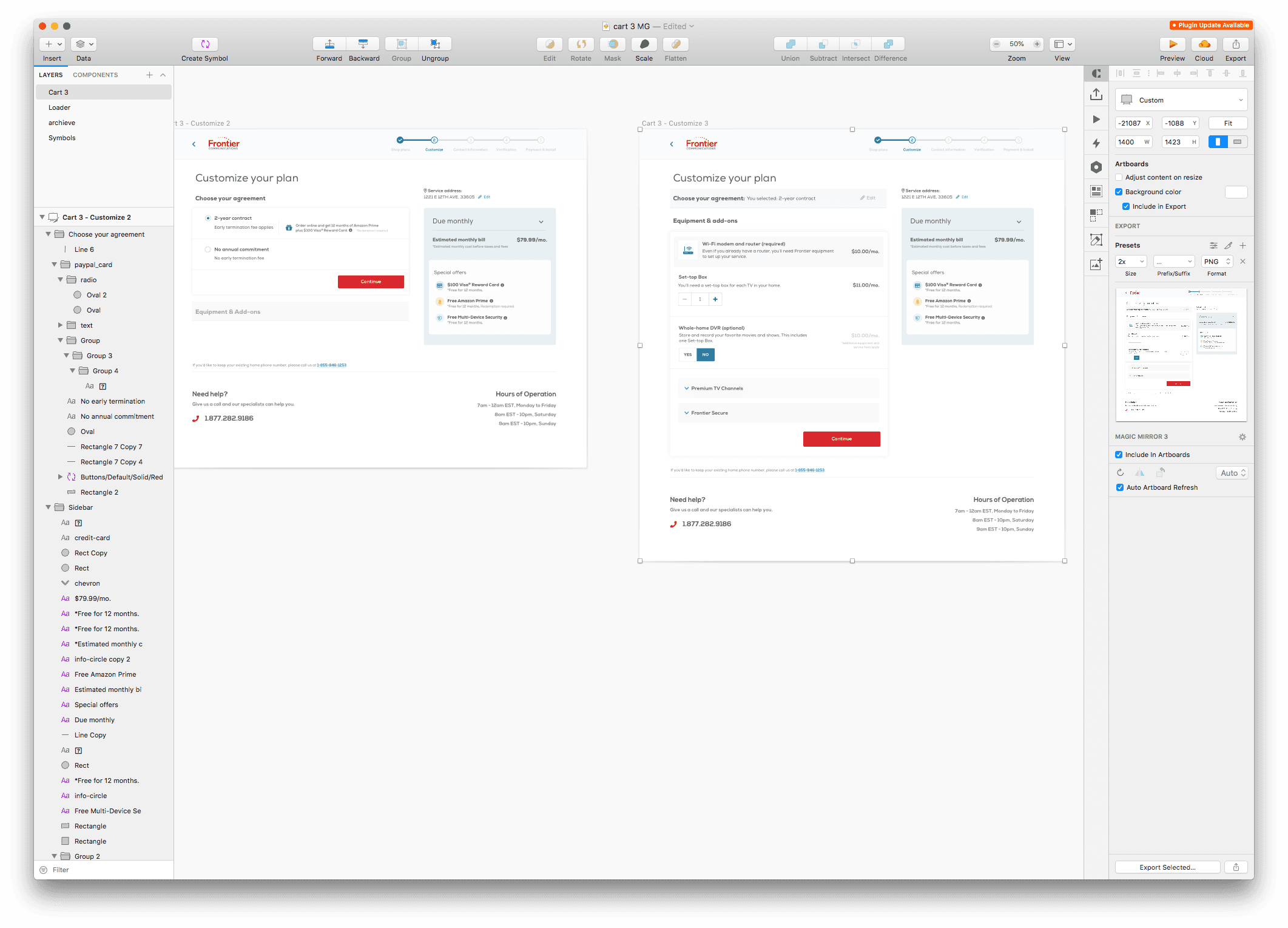Click the Ungroup toolbar icon
This screenshot has height=928, width=1288.
pyautogui.click(x=435, y=44)
